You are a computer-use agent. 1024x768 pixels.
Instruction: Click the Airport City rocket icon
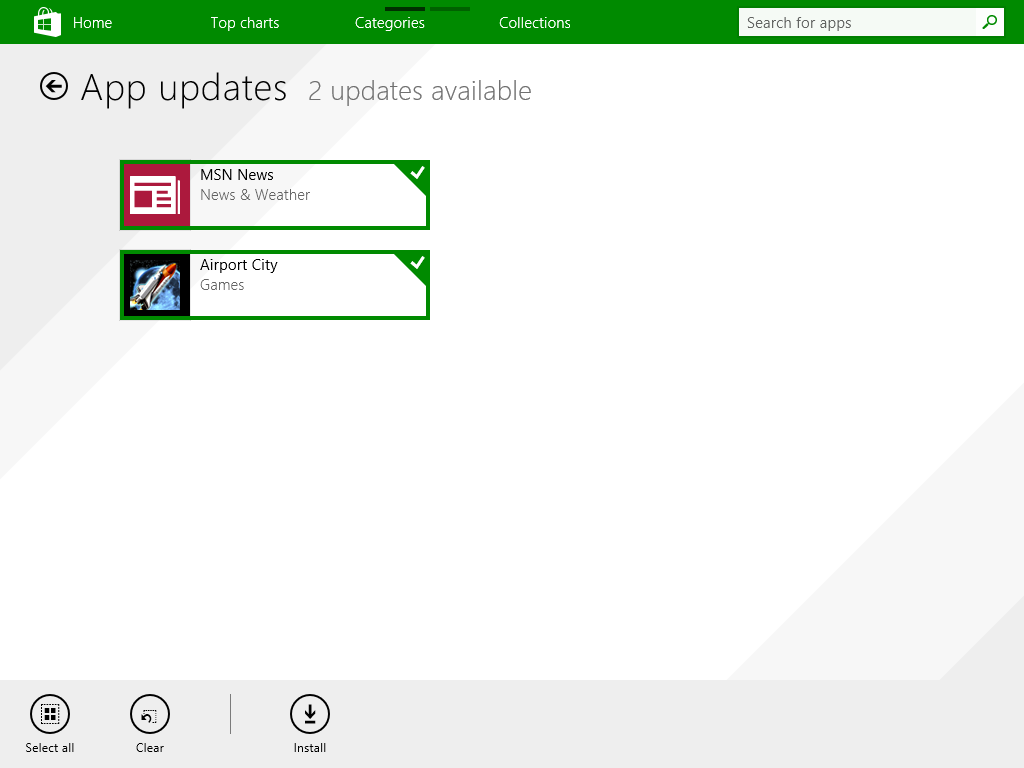tap(157, 285)
